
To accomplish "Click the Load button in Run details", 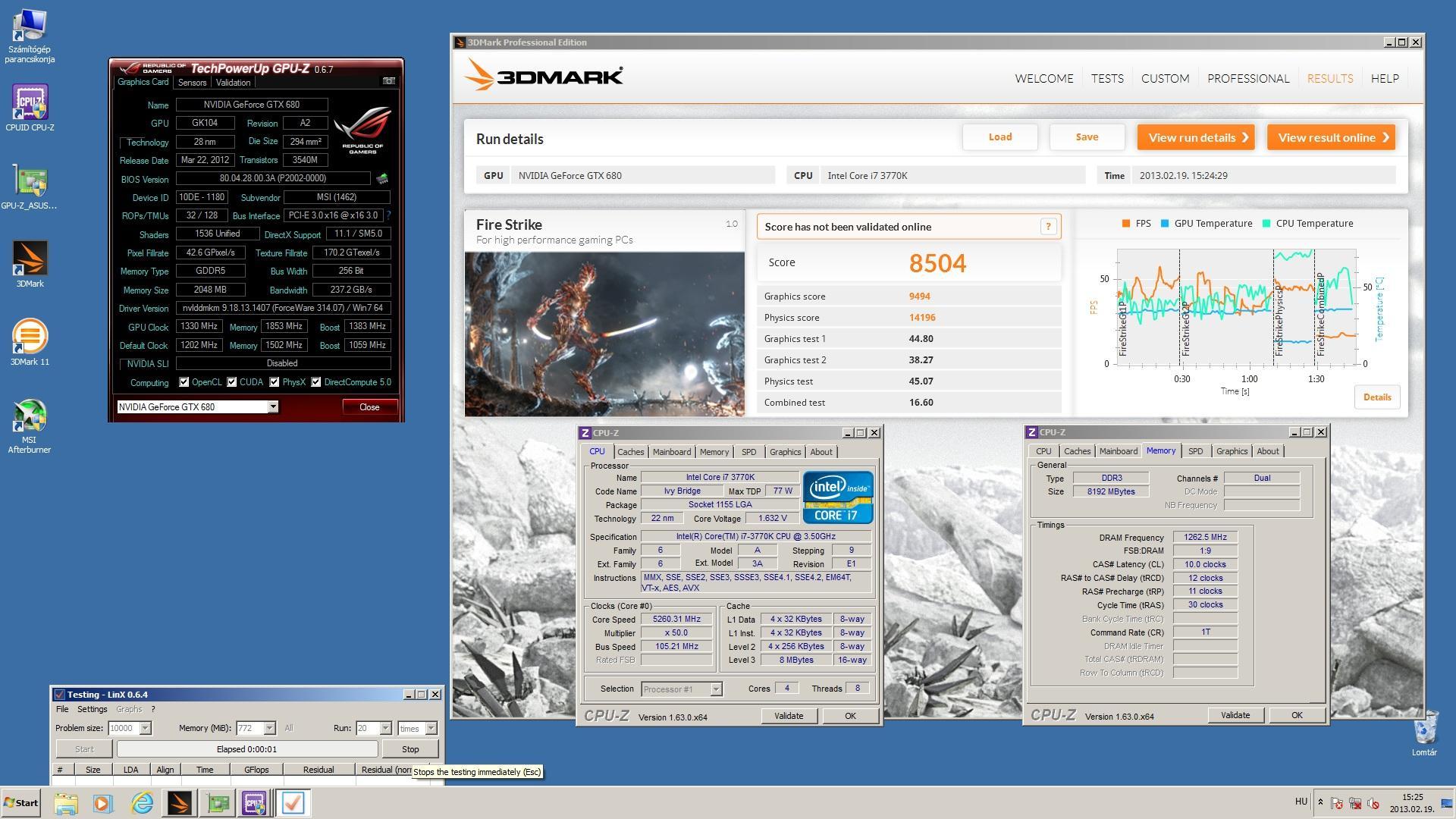I will point(999,137).
